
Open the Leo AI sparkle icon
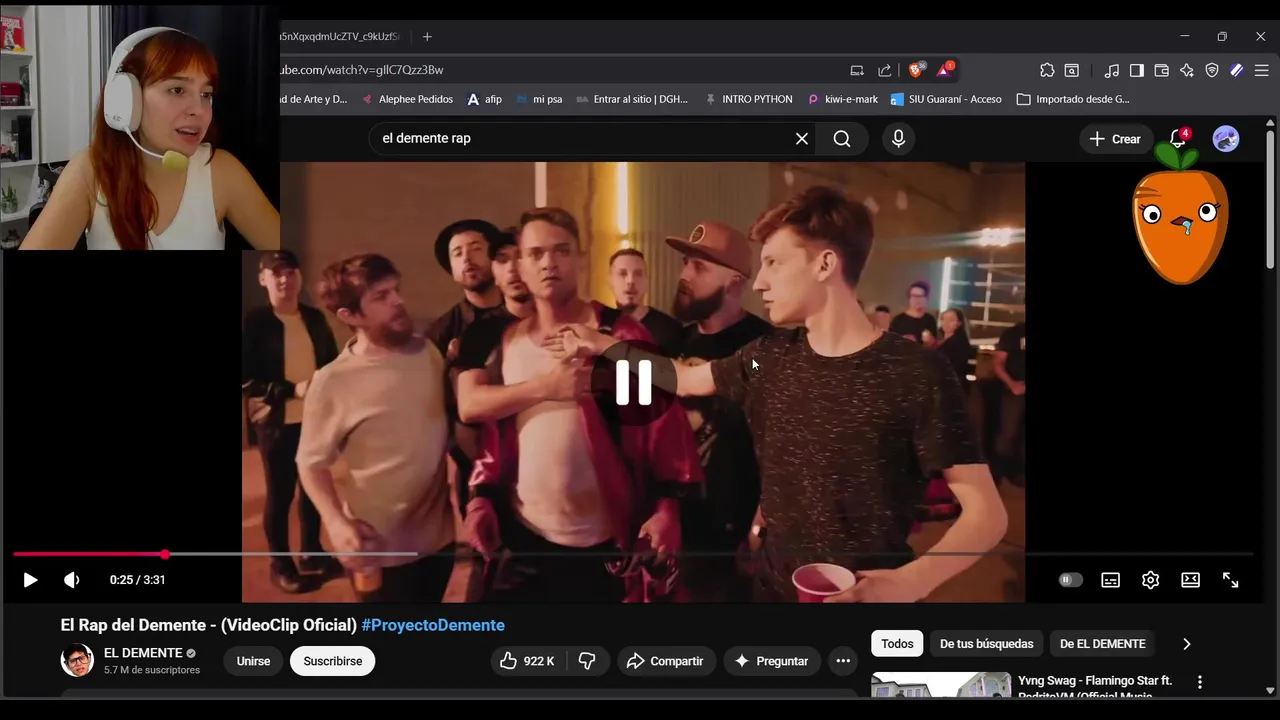pyautogui.click(x=1187, y=70)
